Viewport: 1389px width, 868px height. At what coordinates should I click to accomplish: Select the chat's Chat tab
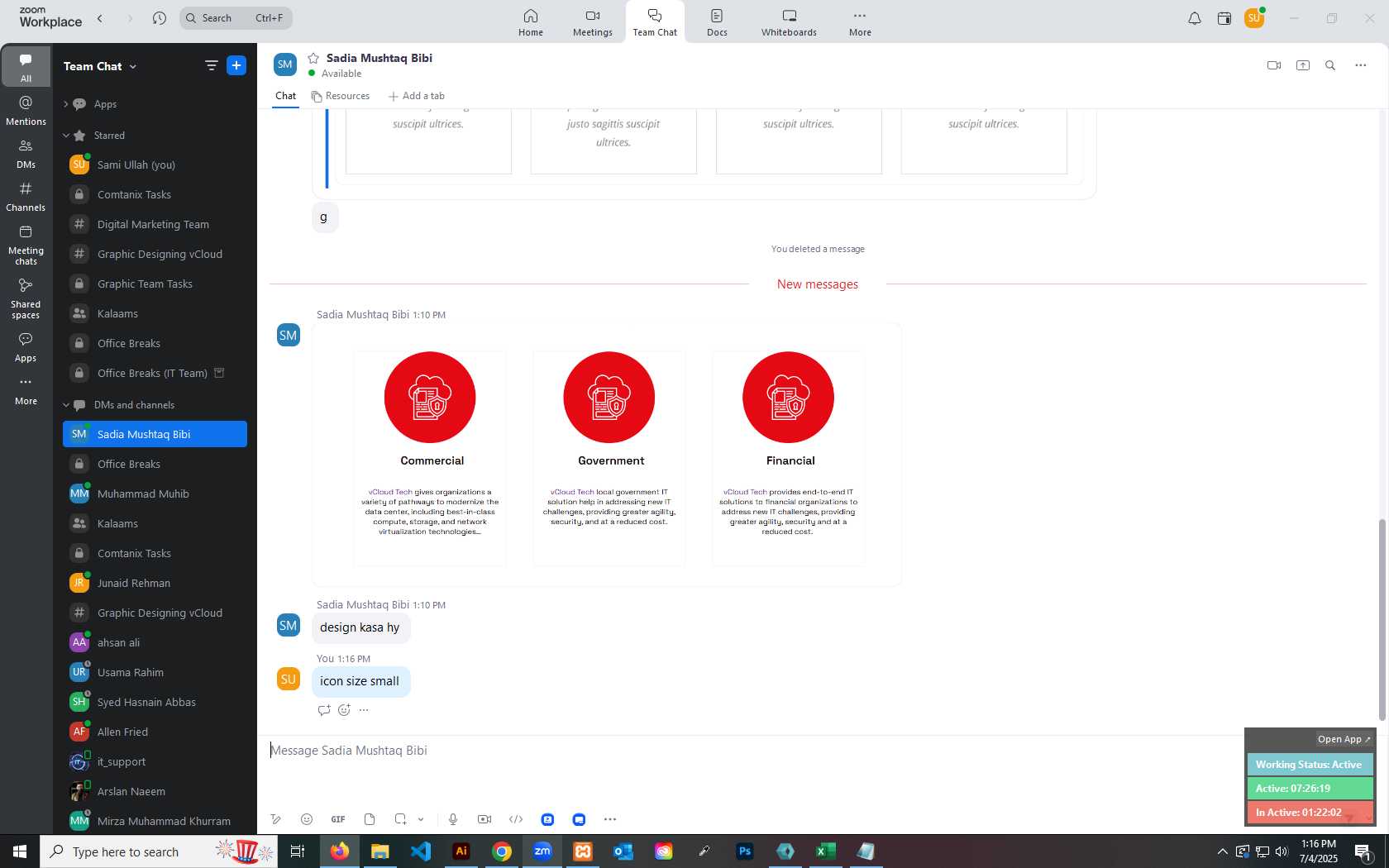pyautogui.click(x=286, y=96)
